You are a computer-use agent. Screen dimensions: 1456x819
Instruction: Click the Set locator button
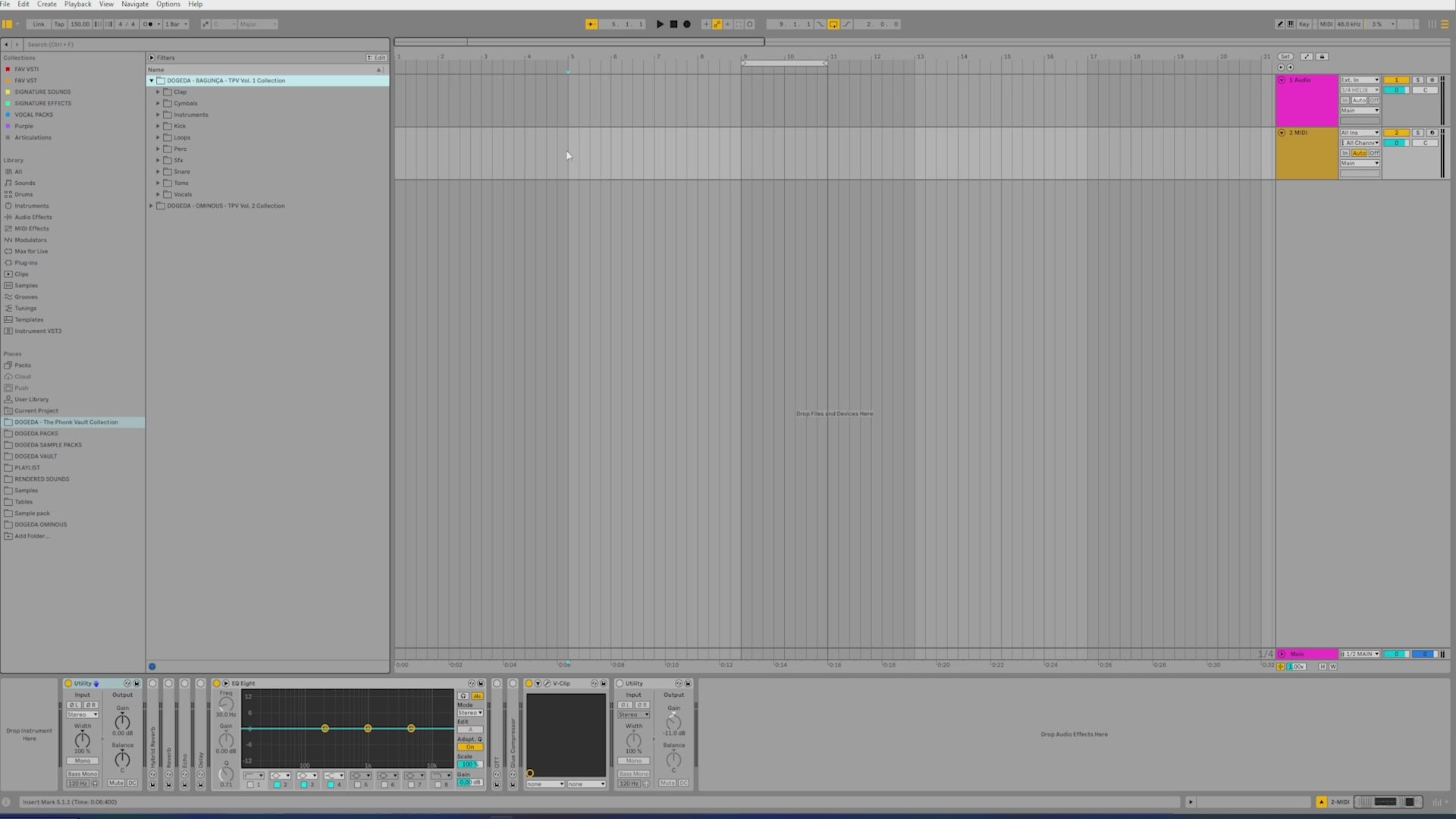click(1285, 57)
